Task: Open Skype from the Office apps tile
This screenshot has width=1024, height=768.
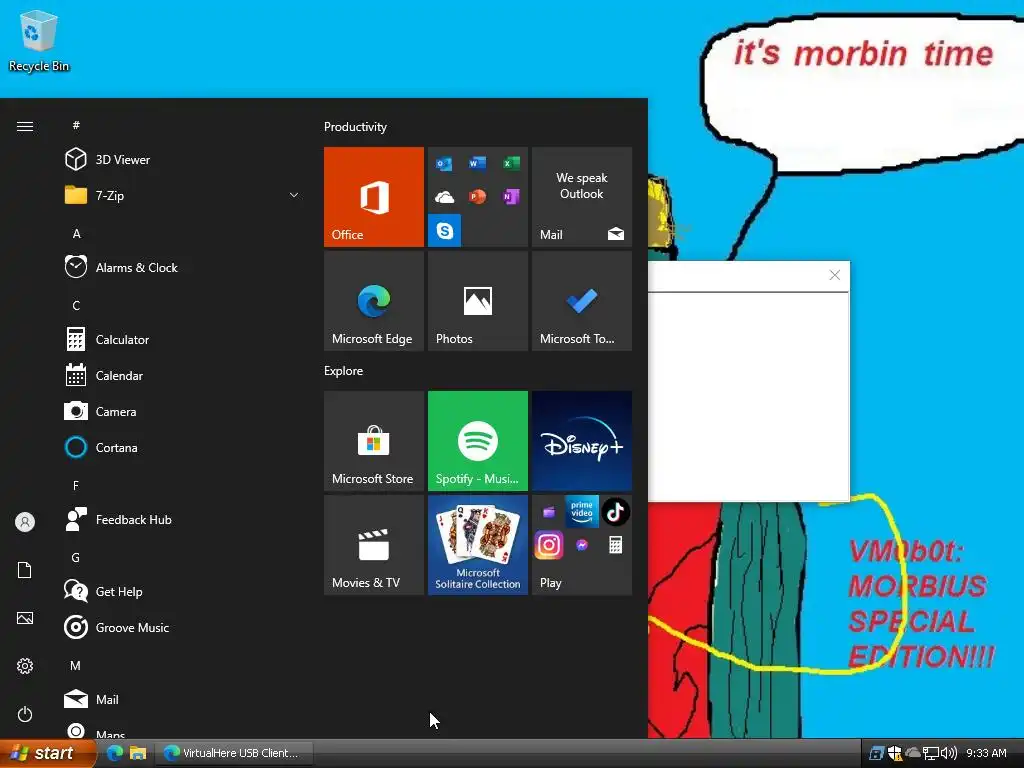Action: (x=444, y=231)
